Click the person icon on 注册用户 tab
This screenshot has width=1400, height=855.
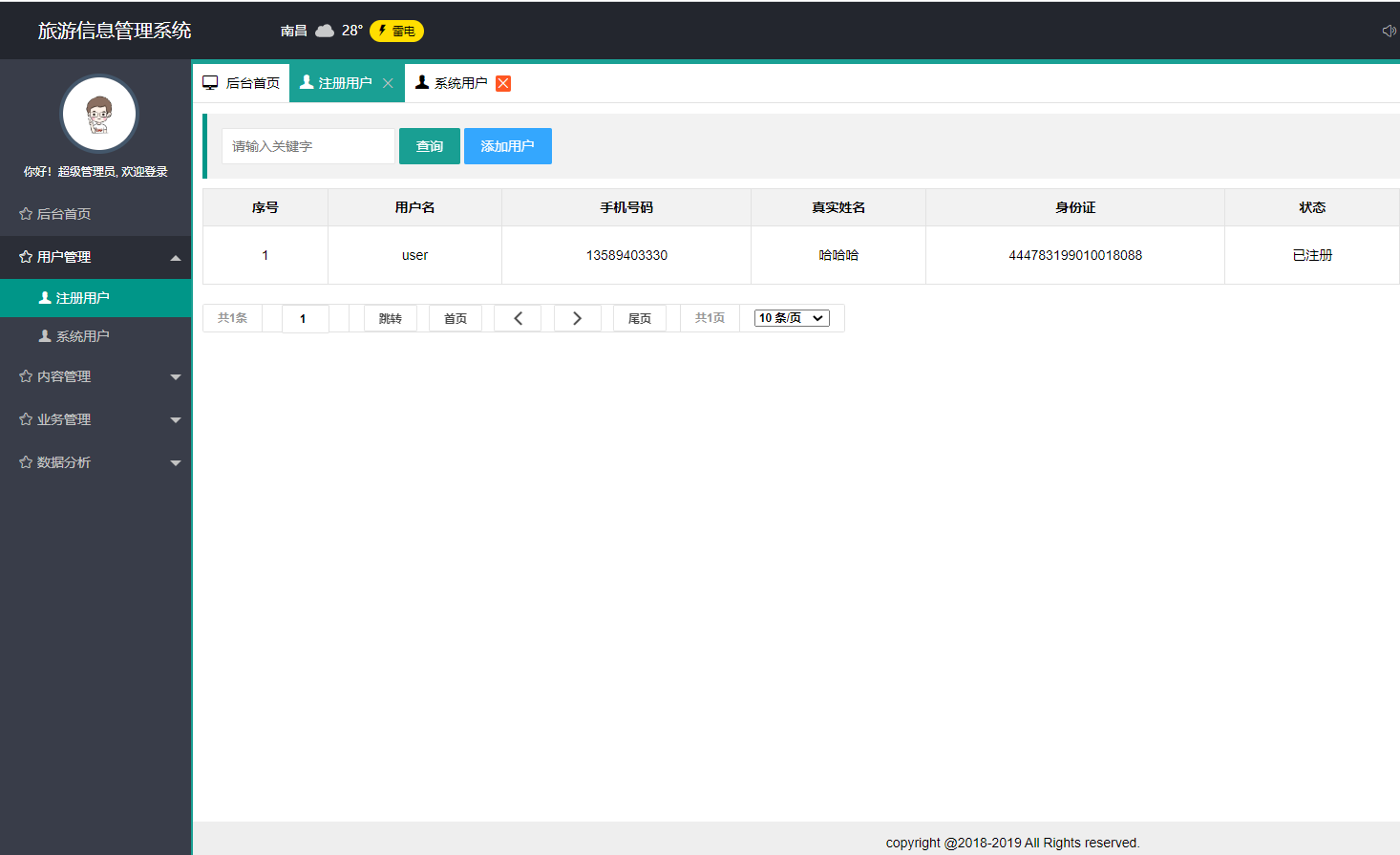click(x=307, y=82)
